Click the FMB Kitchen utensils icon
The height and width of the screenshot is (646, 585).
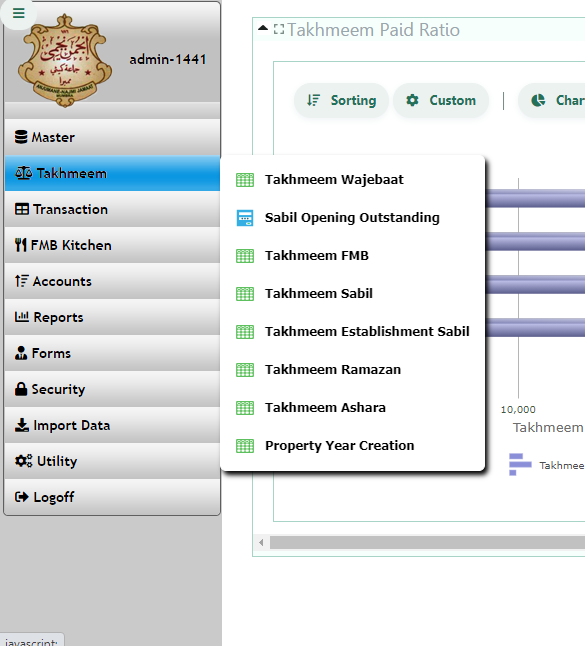pos(21,245)
